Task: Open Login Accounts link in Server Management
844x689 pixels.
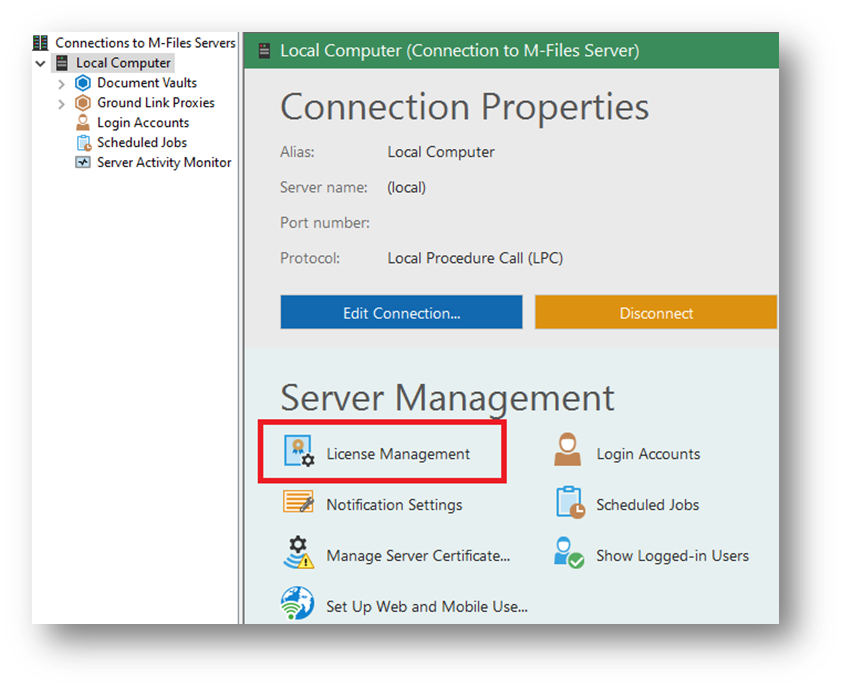Action: [x=648, y=454]
